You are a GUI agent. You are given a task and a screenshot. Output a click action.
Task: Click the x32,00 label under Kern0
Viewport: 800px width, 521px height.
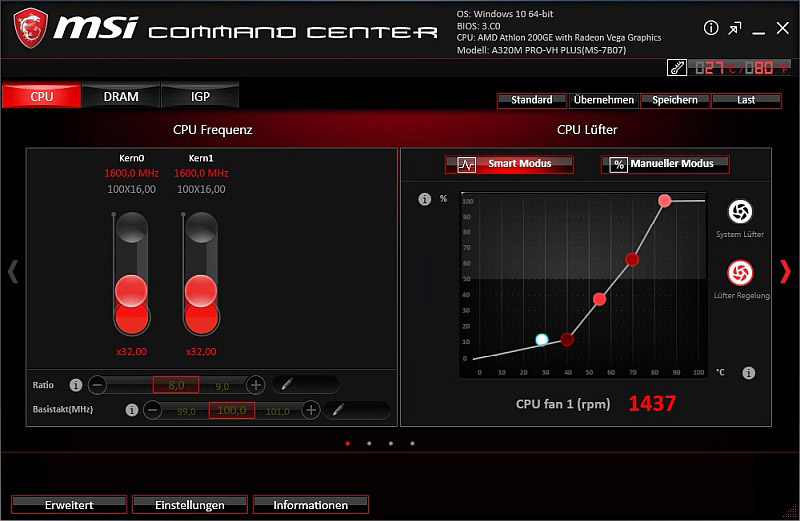click(x=131, y=352)
